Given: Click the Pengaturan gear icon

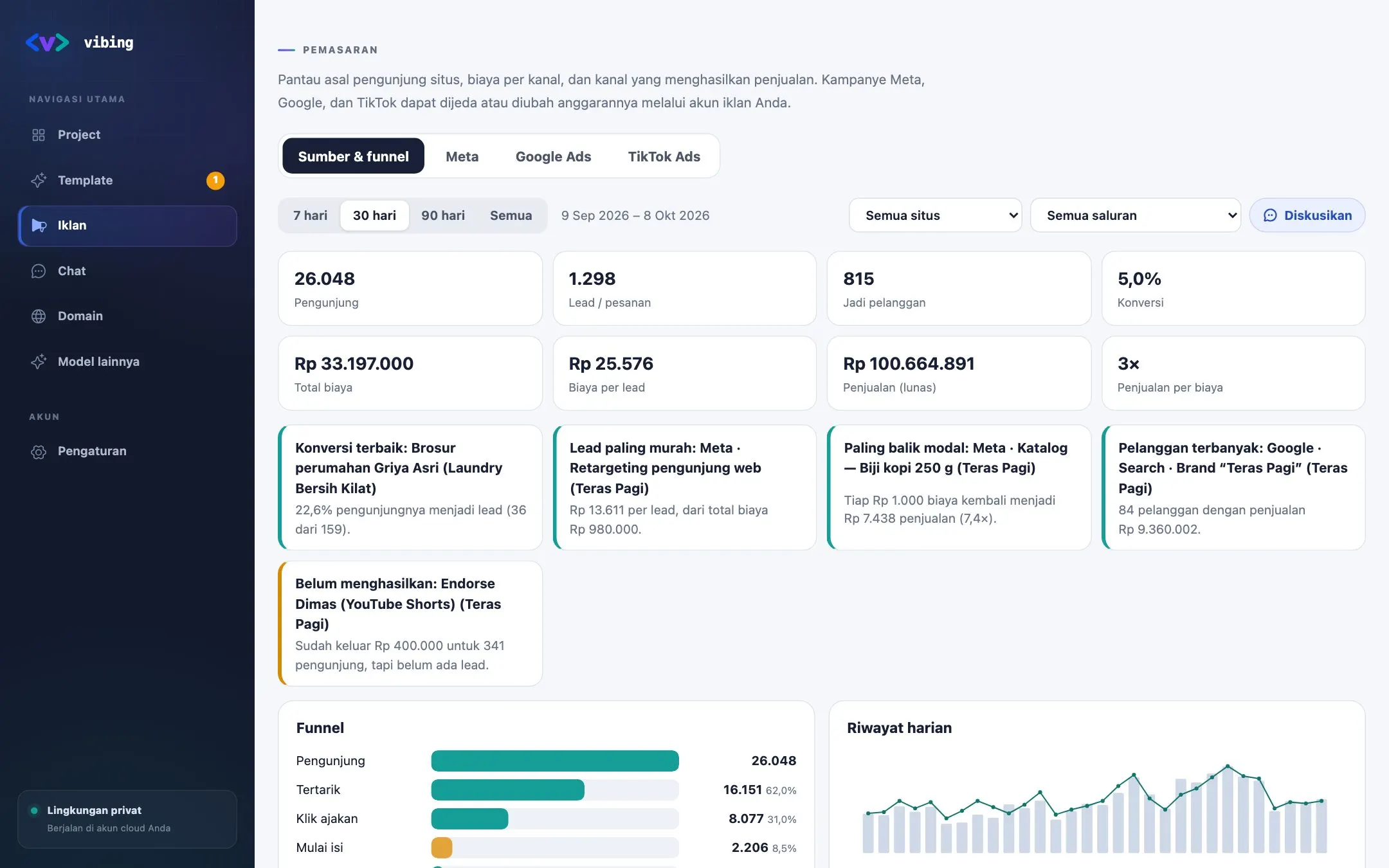Looking at the screenshot, I should (x=39, y=451).
